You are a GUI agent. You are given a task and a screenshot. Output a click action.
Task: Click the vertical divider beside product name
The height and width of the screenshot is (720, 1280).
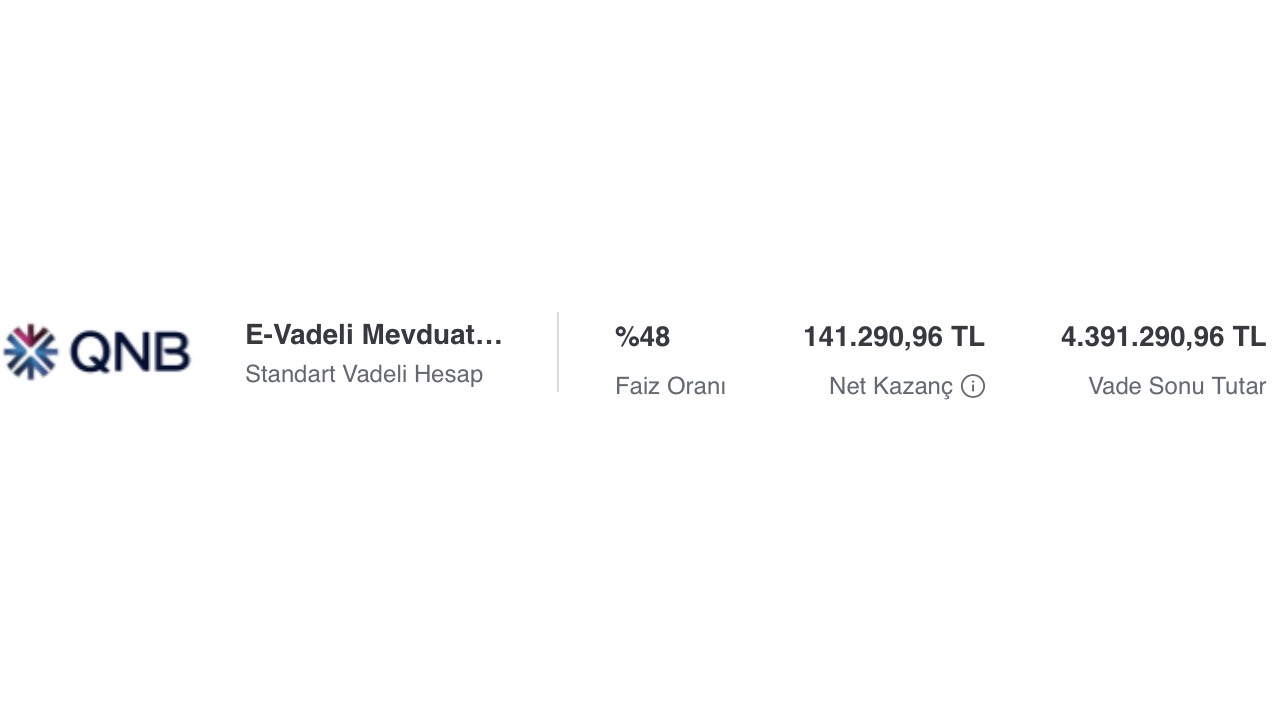[x=558, y=352]
